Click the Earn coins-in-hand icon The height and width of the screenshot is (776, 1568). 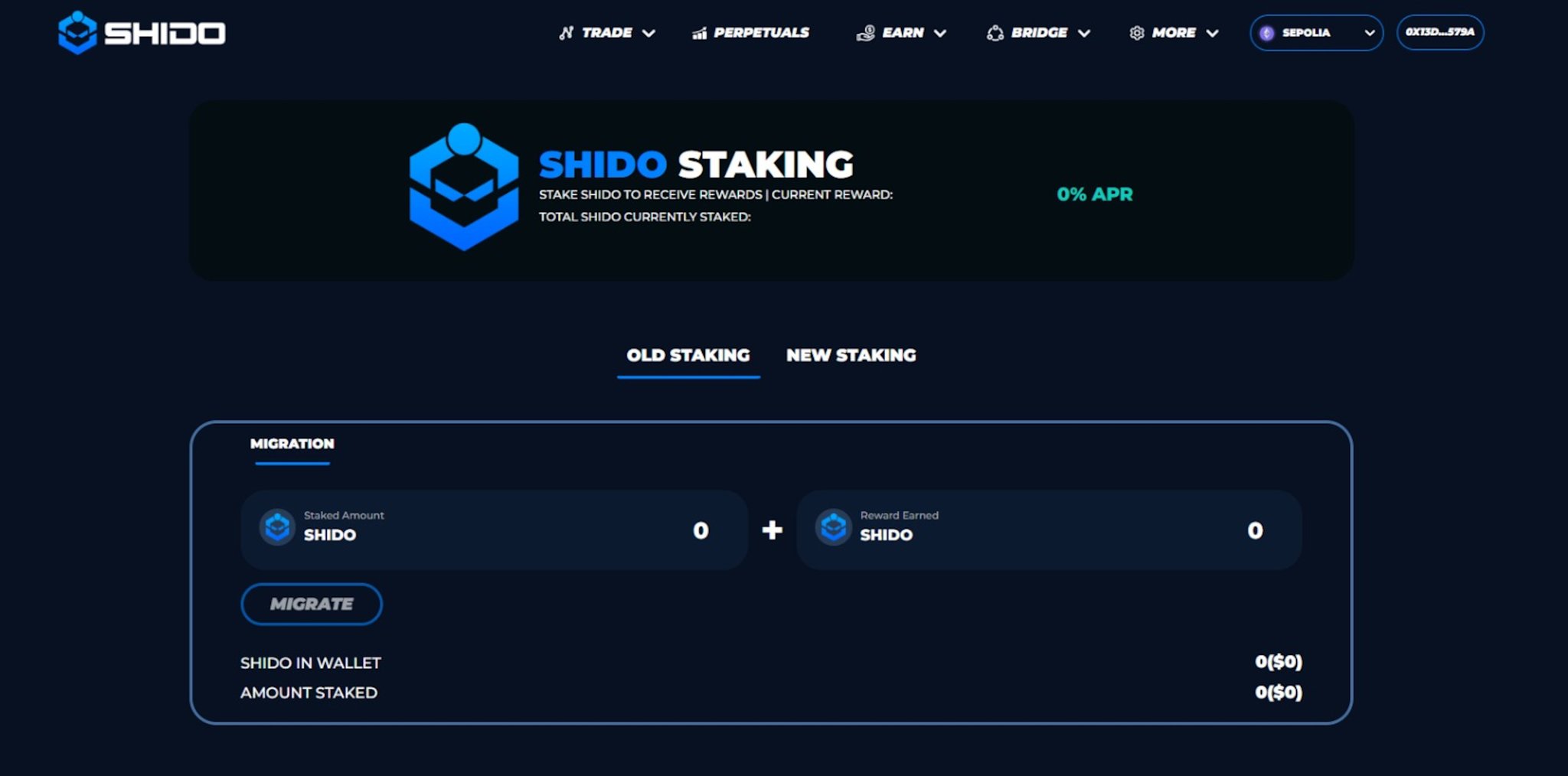tap(865, 33)
